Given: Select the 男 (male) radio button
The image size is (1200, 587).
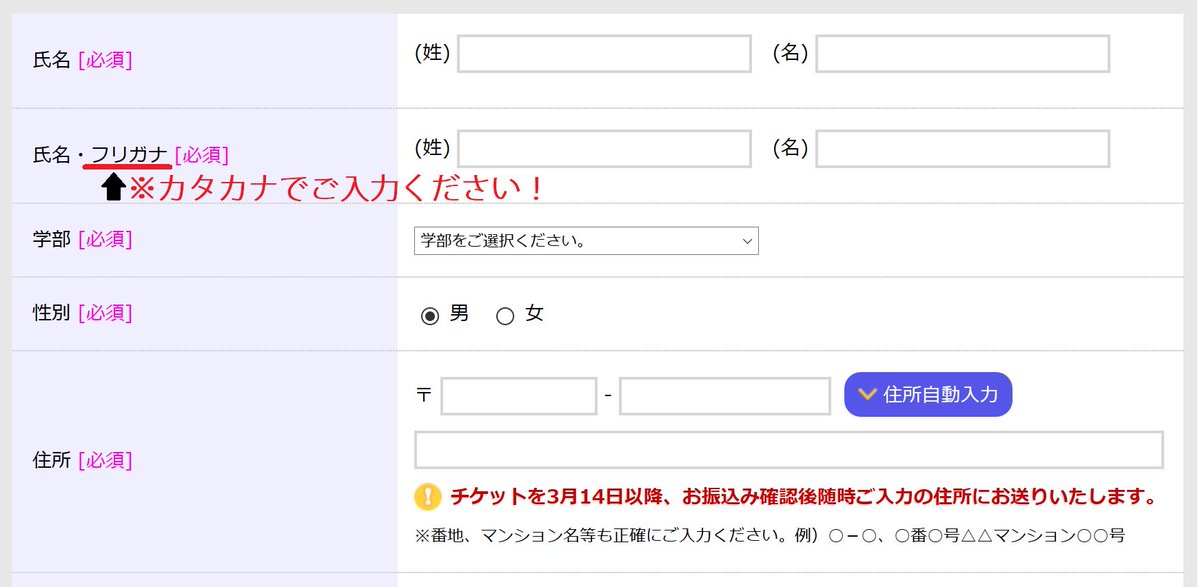Looking at the screenshot, I should click(x=431, y=313).
